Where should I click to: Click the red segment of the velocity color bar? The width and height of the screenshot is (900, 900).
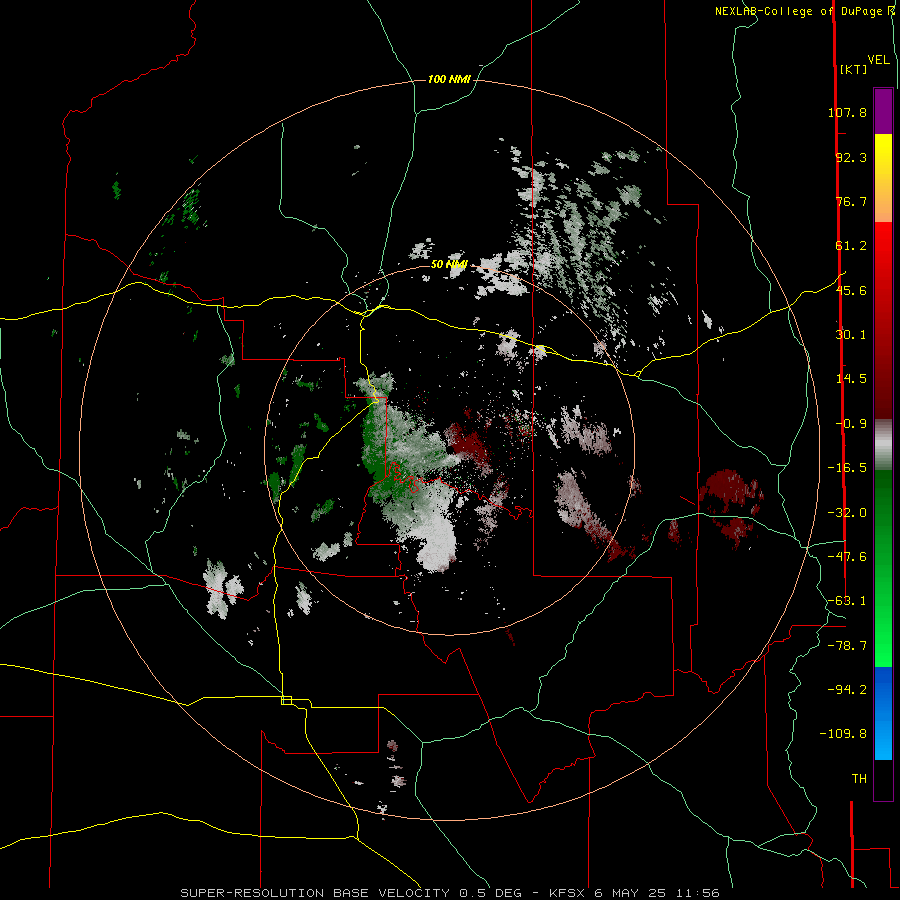883,320
